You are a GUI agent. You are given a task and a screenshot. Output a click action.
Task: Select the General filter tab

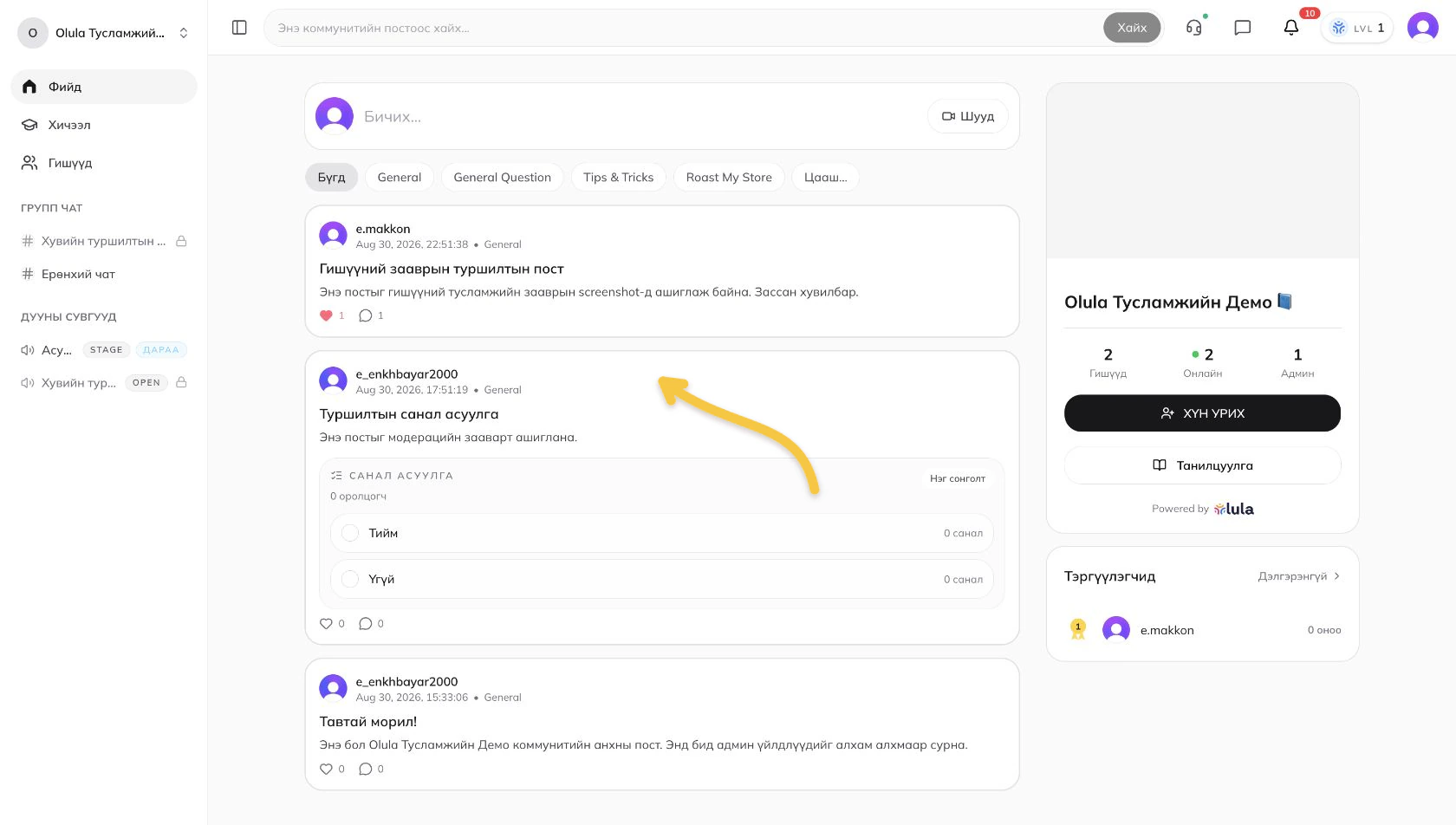[400, 177]
